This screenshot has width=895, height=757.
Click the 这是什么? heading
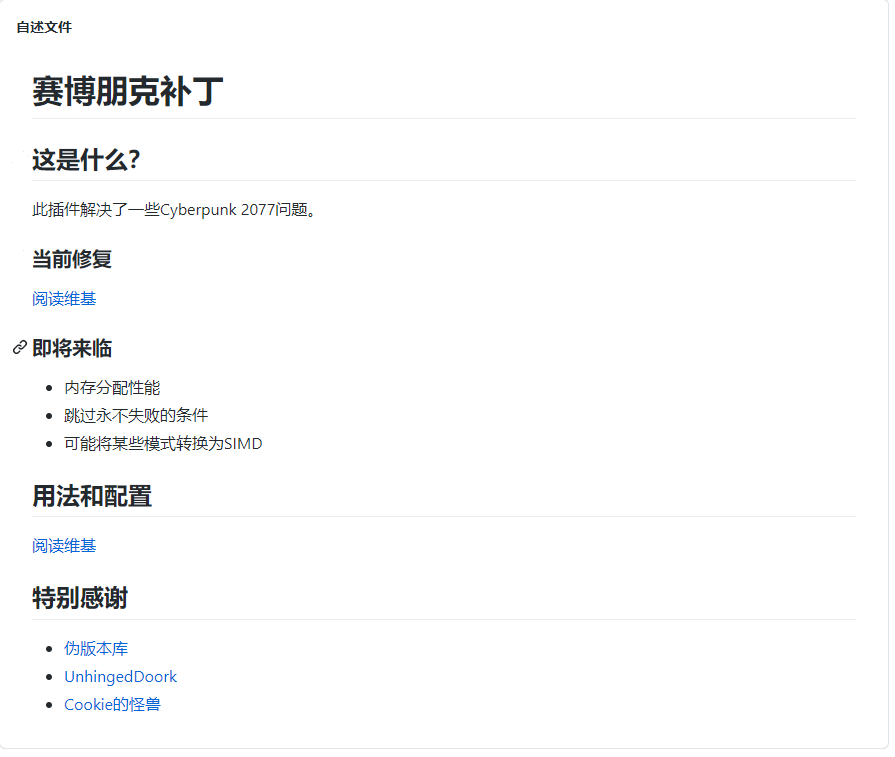(x=86, y=160)
